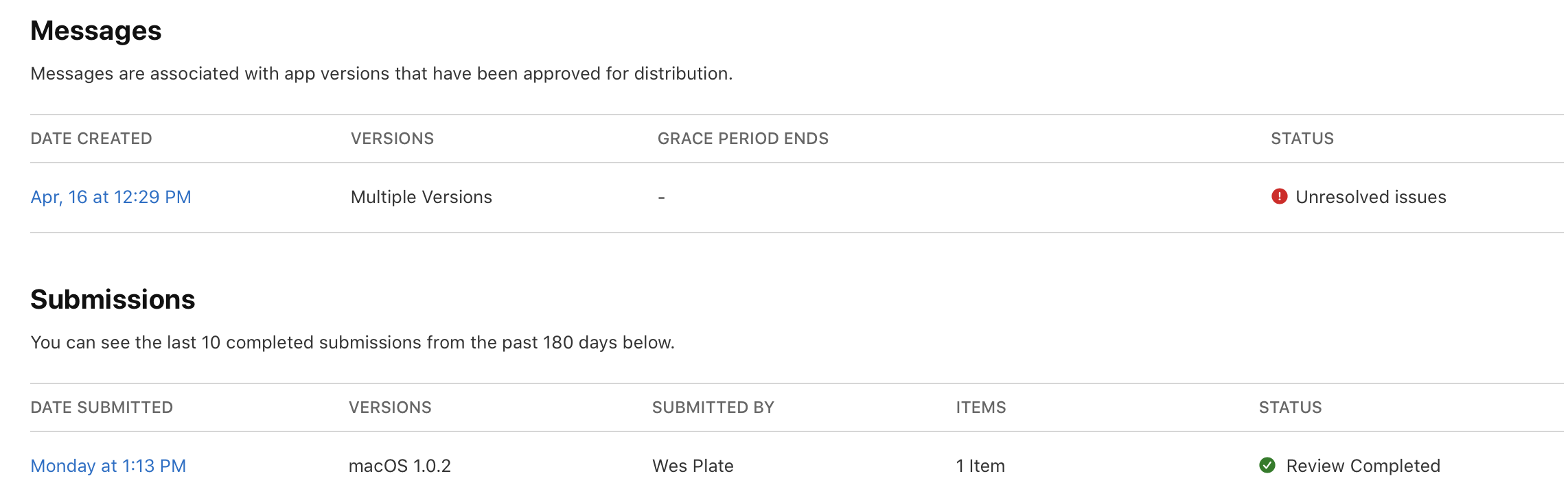Click the ITEMS column header
Viewport: 1568px width, 498px height.
click(x=980, y=407)
